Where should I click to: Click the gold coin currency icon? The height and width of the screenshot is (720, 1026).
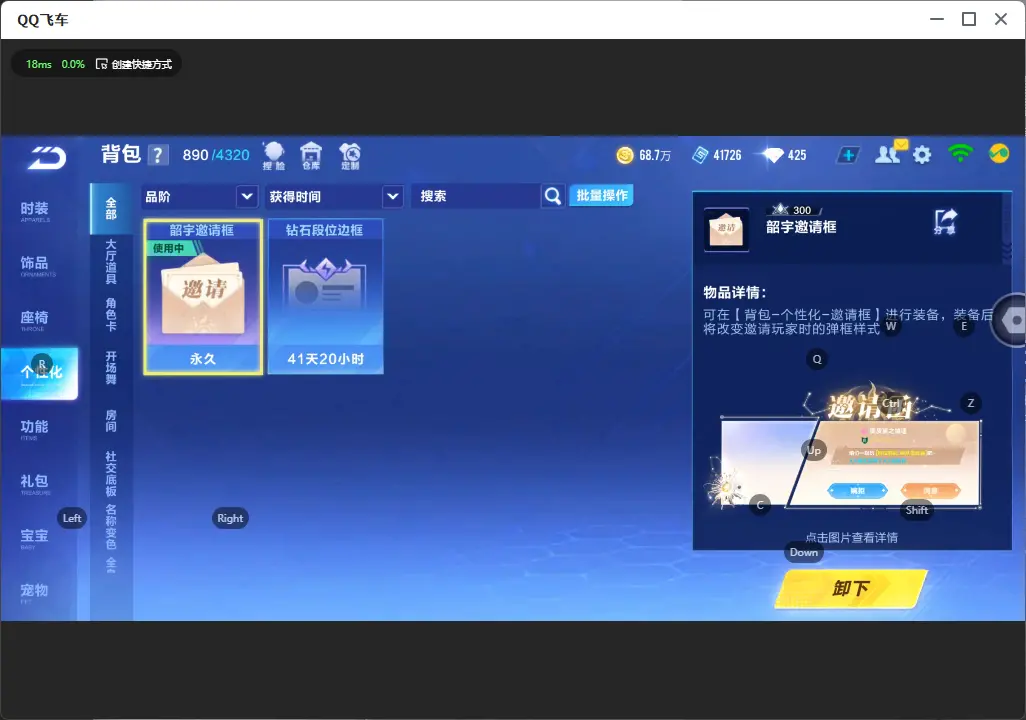[625, 155]
